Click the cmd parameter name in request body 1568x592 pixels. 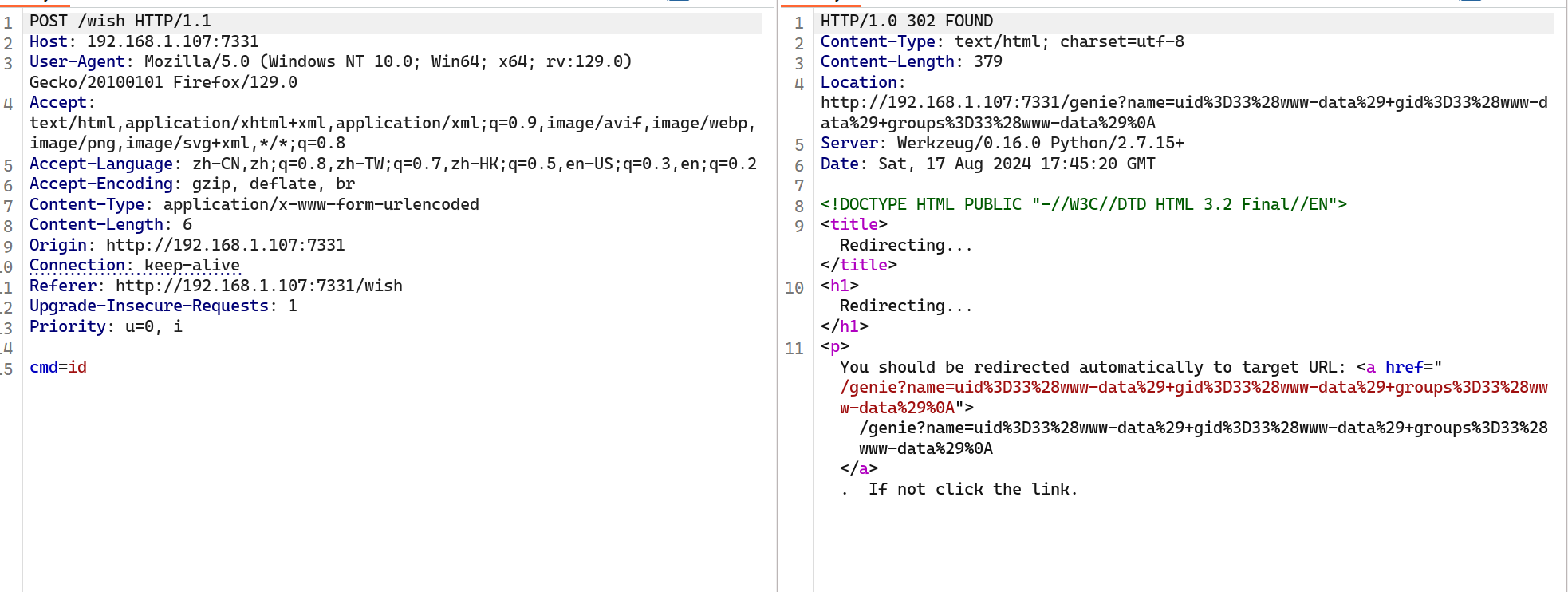[x=44, y=367]
